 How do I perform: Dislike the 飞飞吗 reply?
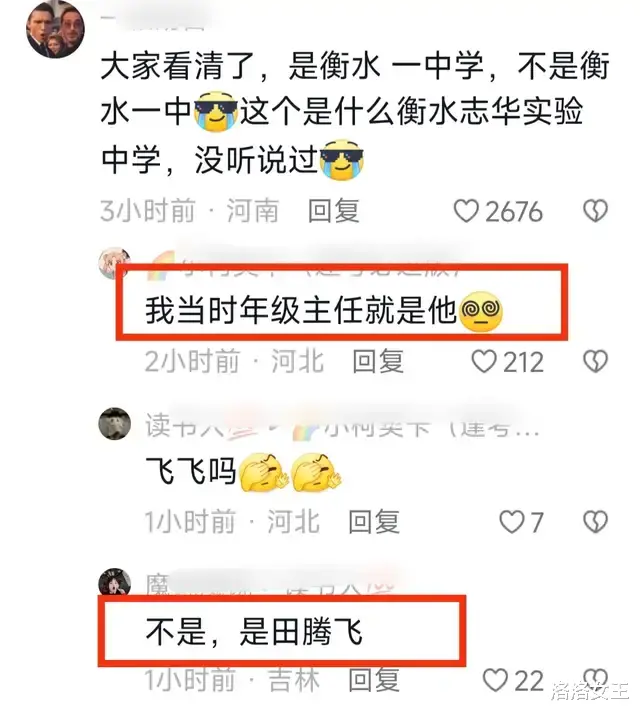click(x=595, y=521)
